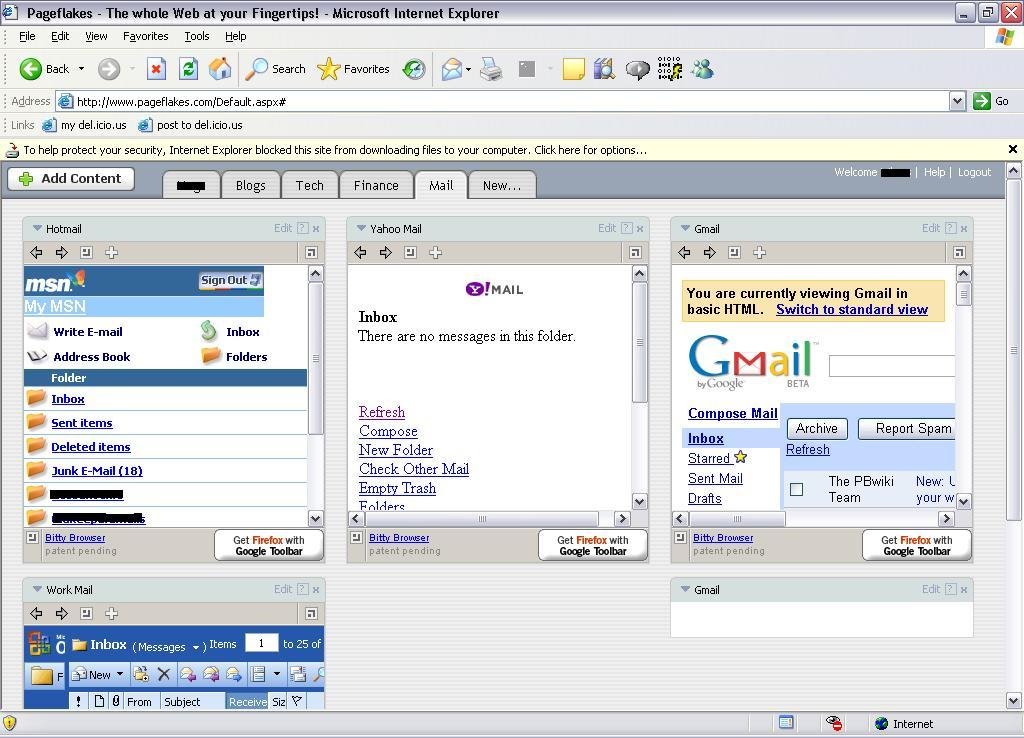This screenshot has width=1024, height=738.
Task: Open the IE Home page icon
Action: 220,69
